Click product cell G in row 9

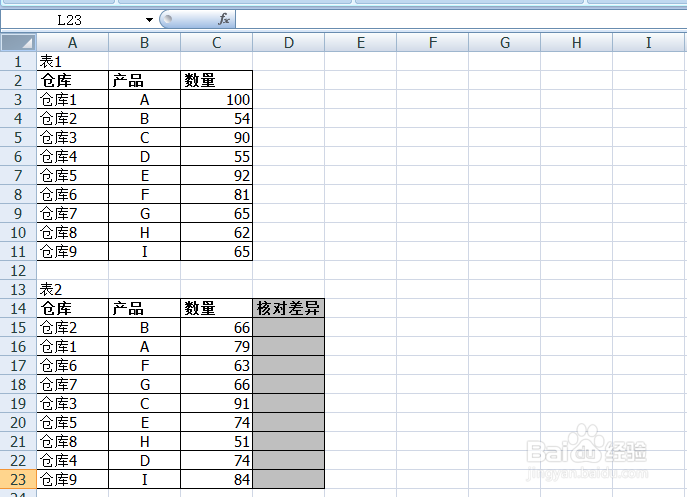point(144,213)
